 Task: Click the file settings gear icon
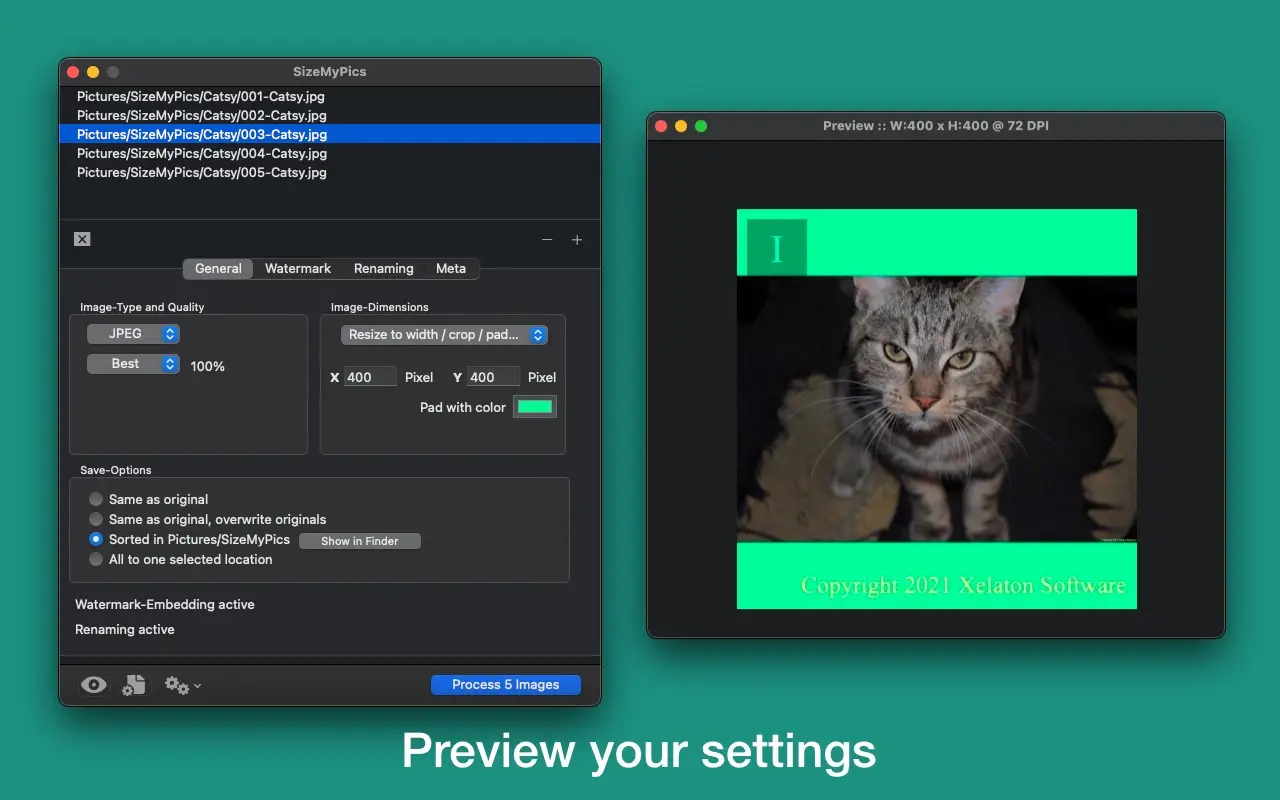[x=134, y=685]
